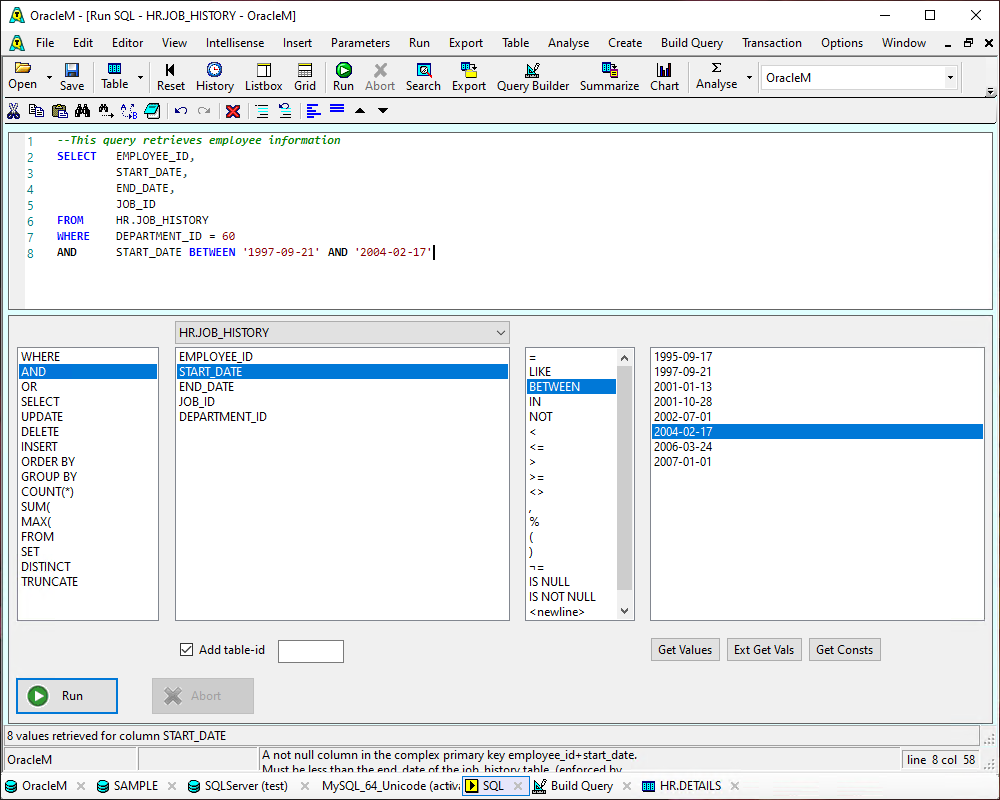Click the red X delete icon
The image size is (1000, 800).
[233, 111]
